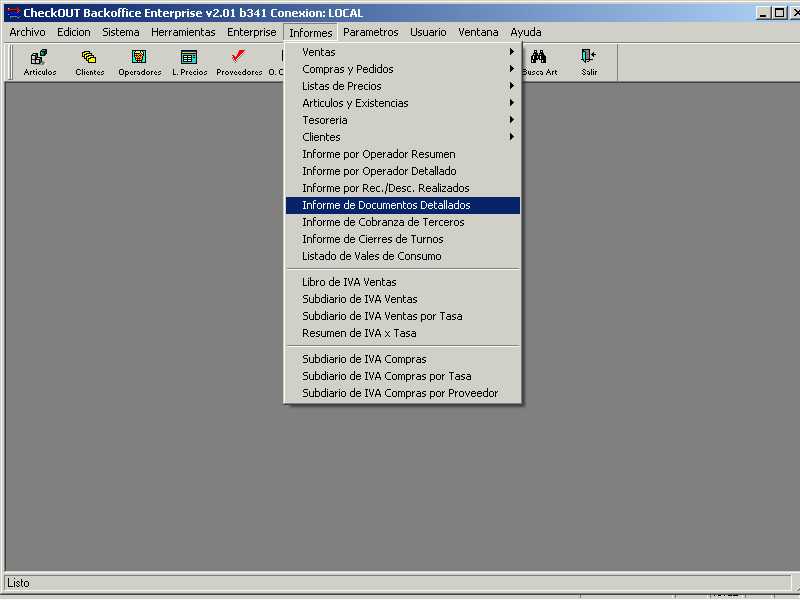
Task: Click the CheckOUT application title icon
Action: tap(13, 13)
